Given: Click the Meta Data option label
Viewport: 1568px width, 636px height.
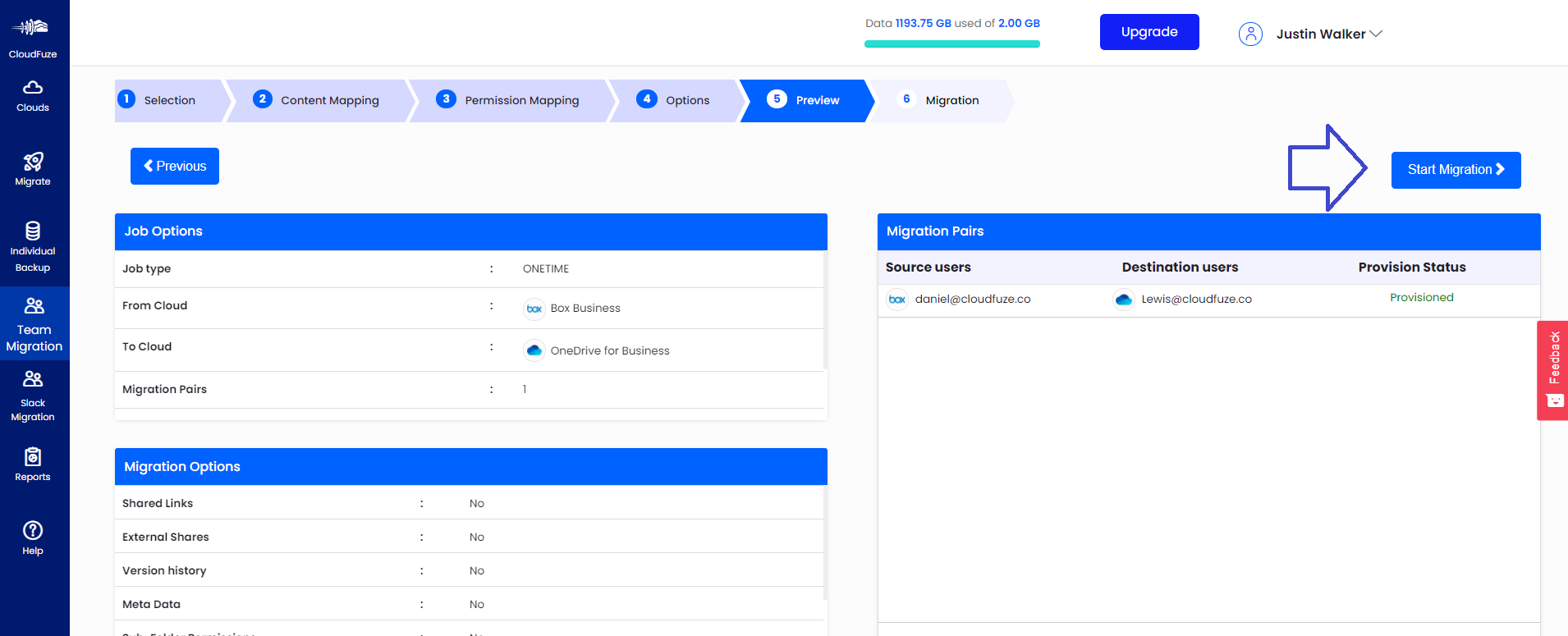Looking at the screenshot, I should click(151, 605).
